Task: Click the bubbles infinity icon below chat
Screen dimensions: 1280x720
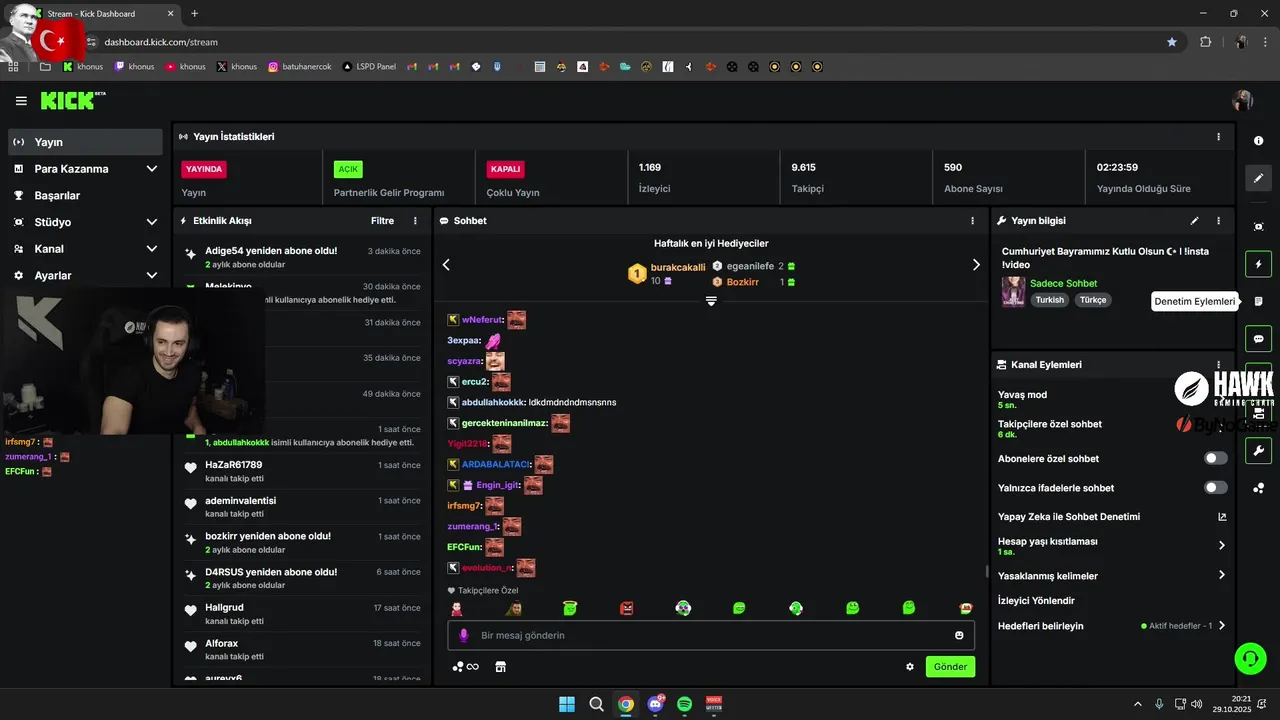Action: click(x=465, y=666)
